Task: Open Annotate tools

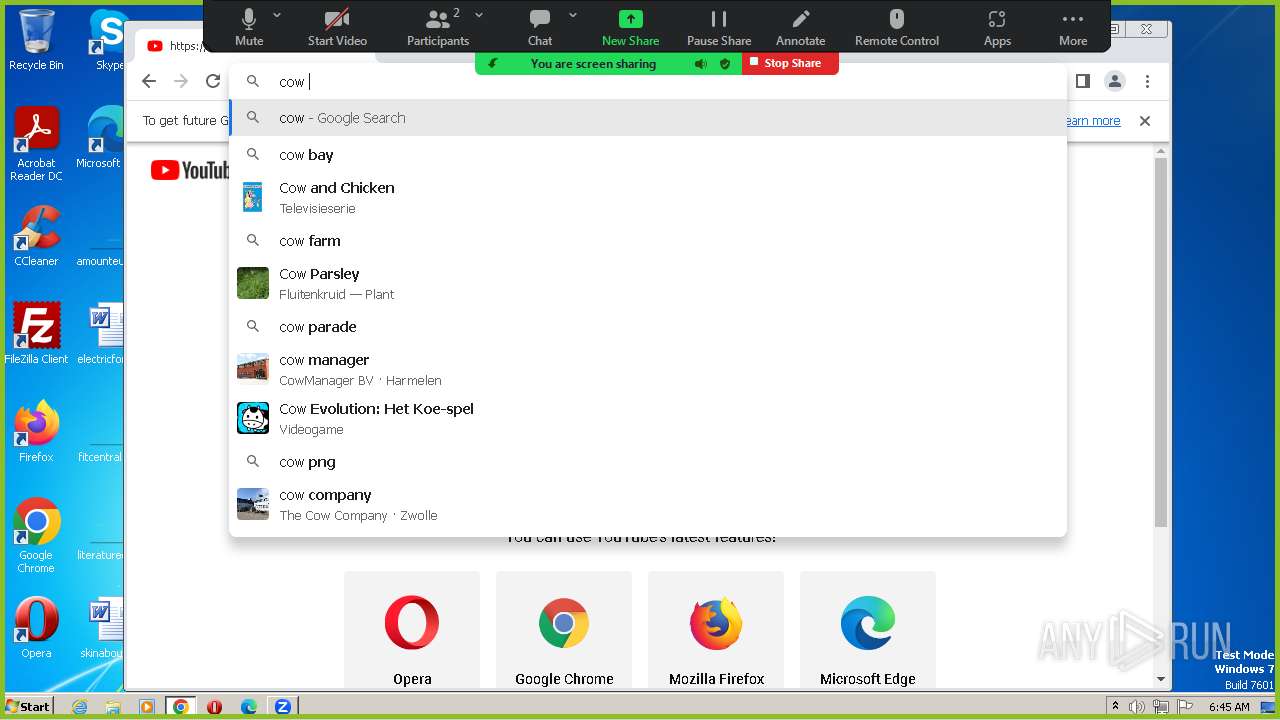Action: [801, 27]
